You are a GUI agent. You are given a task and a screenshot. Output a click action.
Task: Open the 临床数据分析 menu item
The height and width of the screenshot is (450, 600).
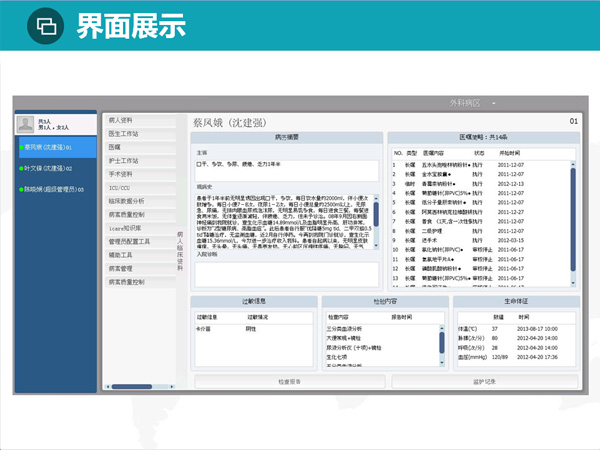pyautogui.click(x=140, y=201)
